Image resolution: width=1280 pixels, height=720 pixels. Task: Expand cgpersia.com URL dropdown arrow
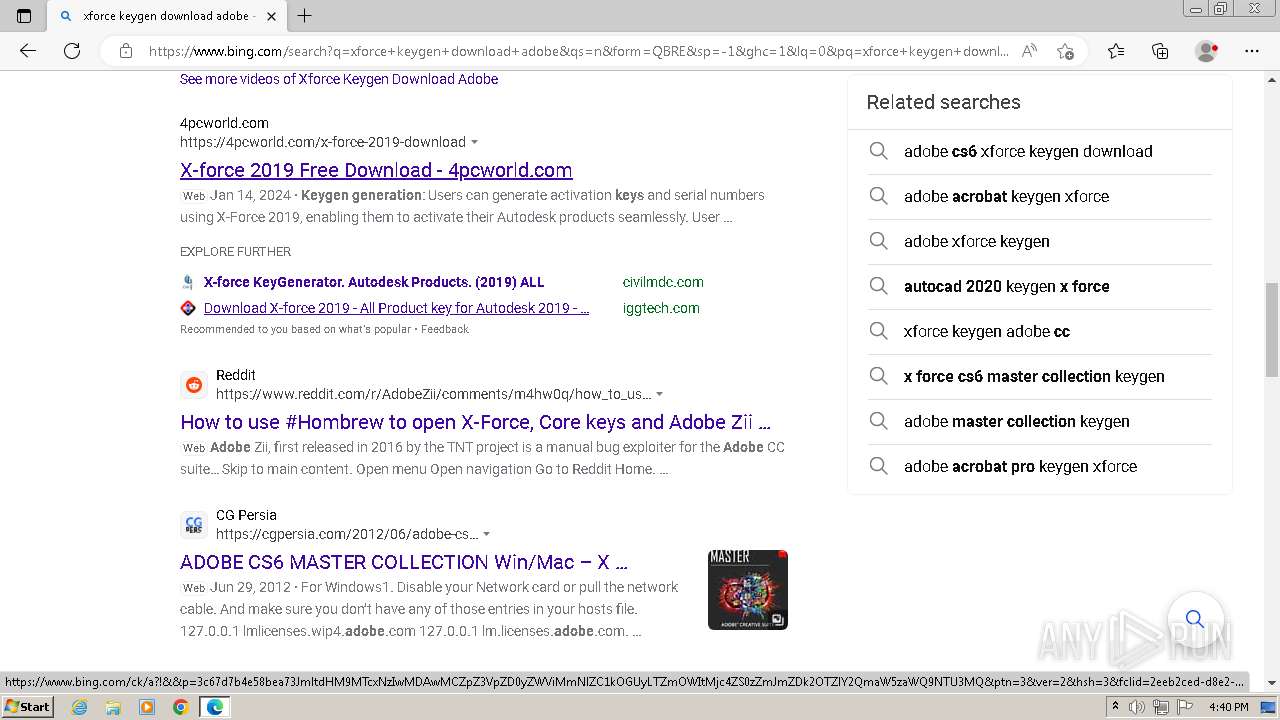[x=486, y=534]
